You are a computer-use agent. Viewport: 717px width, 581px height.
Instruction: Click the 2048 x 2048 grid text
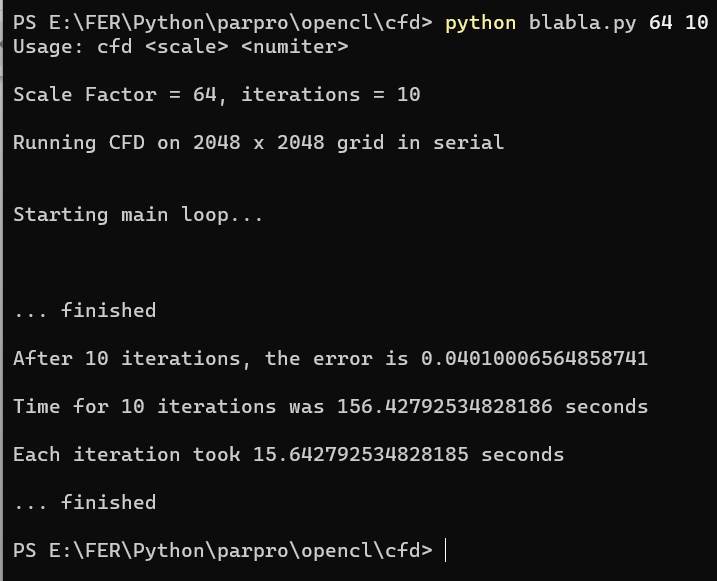(x=288, y=143)
